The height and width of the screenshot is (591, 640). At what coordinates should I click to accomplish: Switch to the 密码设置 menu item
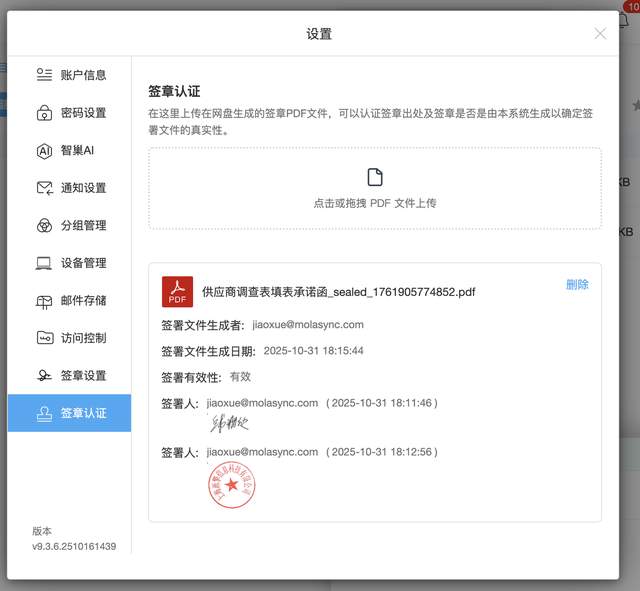(83, 113)
